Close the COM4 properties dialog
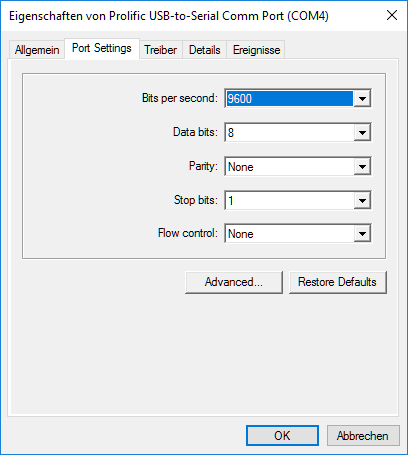408x455 pixels. pyautogui.click(x=392, y=15)
